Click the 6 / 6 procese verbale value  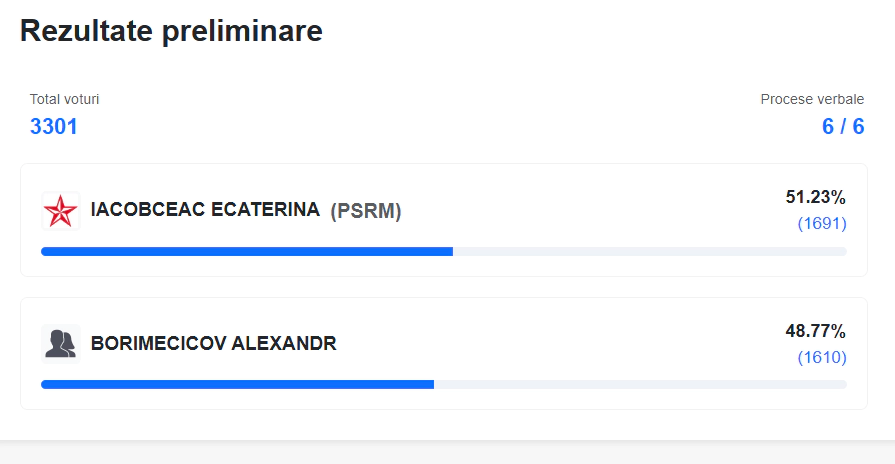842,126
